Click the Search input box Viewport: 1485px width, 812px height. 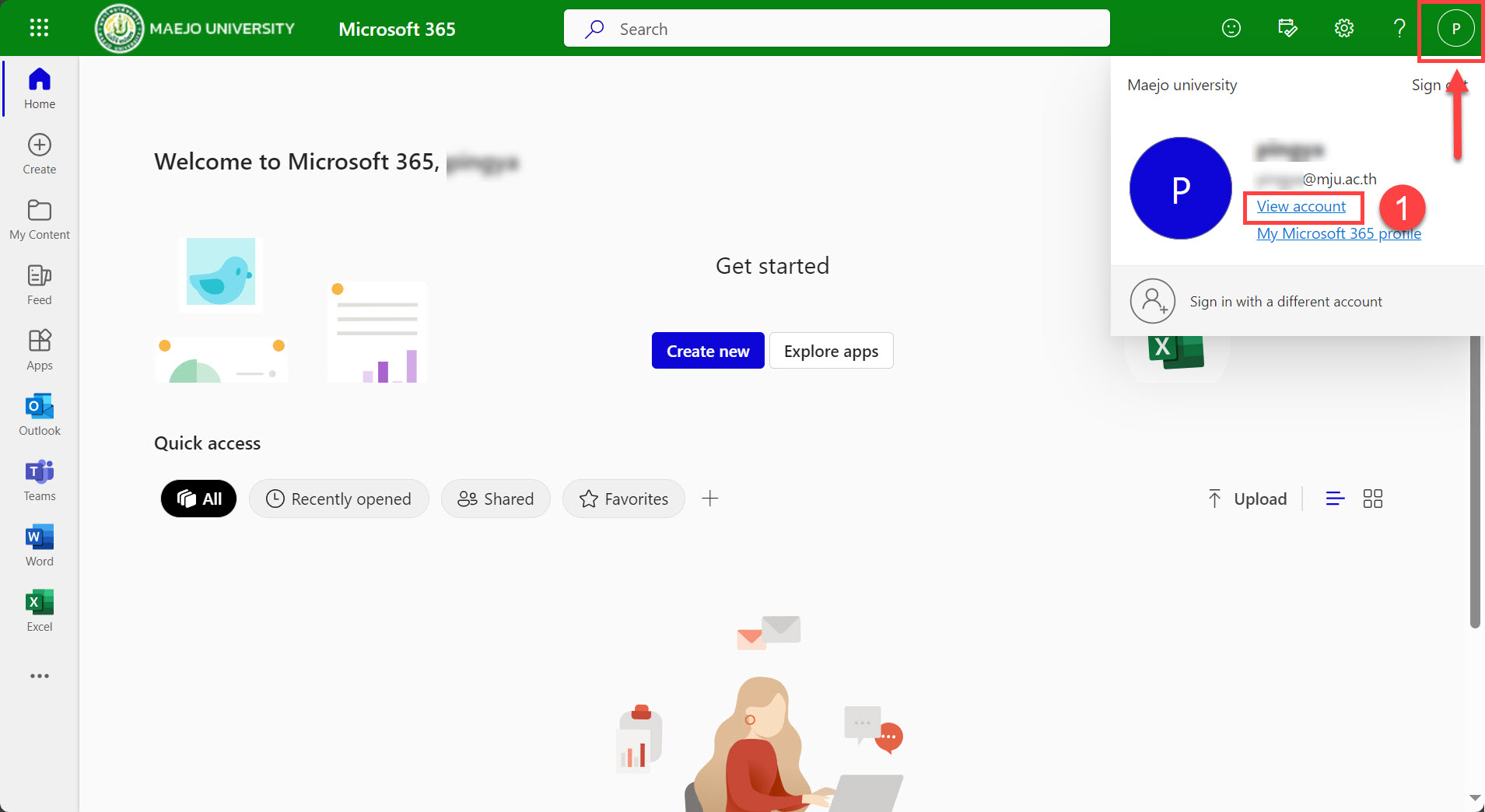click(836, 29)
